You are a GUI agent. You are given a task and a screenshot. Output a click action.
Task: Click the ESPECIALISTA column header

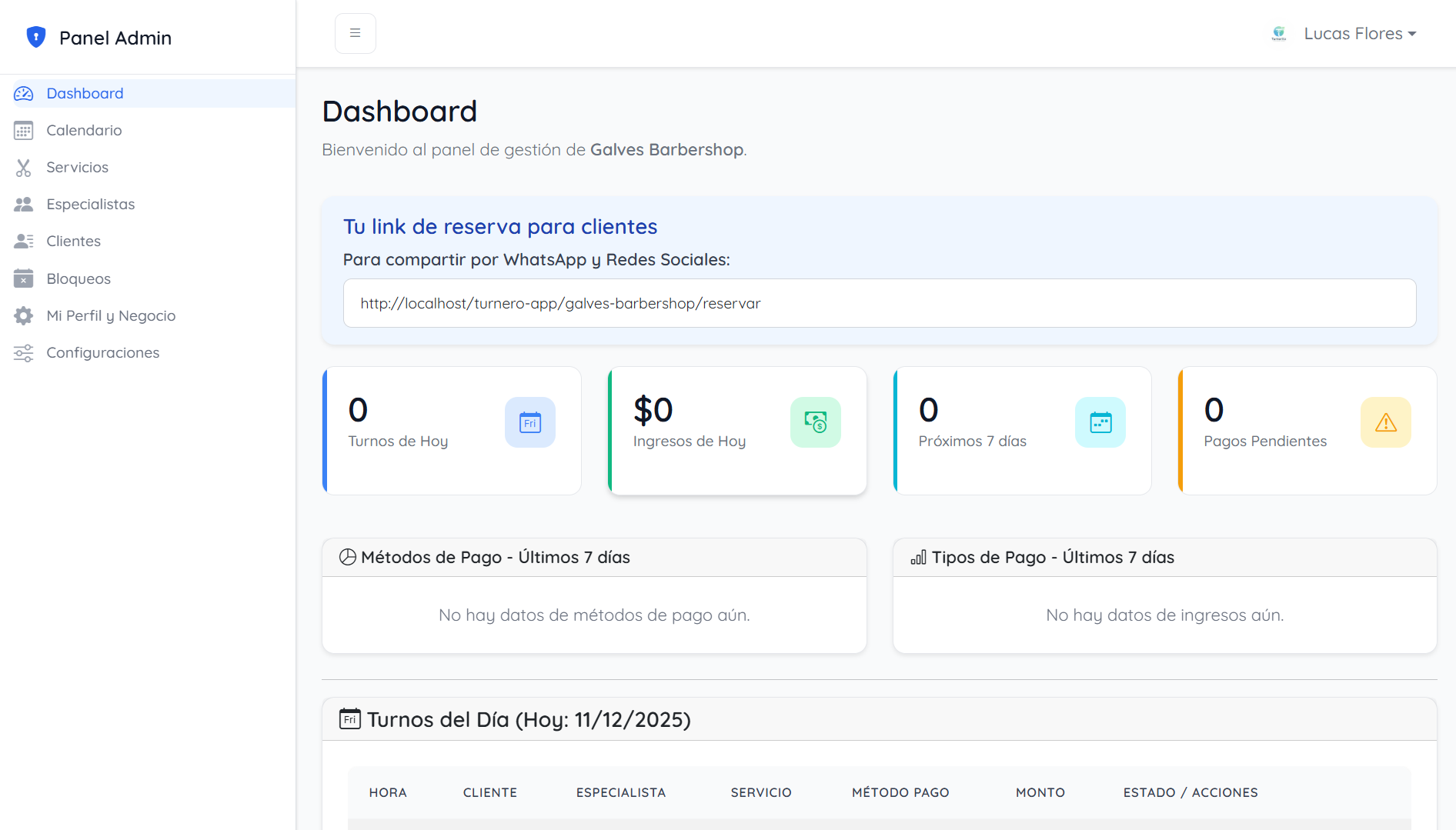tap(621, 793)
